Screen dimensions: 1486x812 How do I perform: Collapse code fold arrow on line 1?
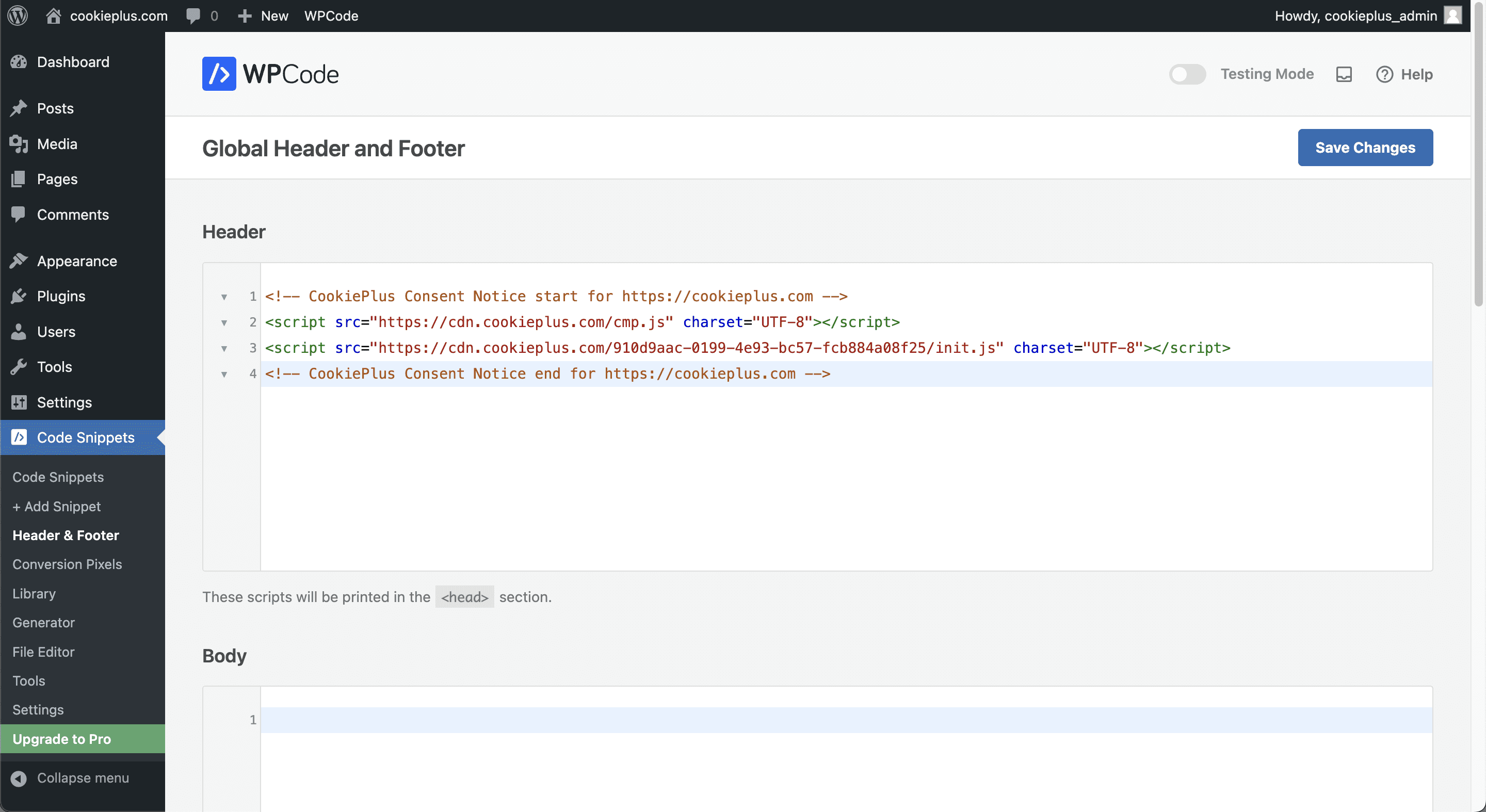[x=224, y=297]
